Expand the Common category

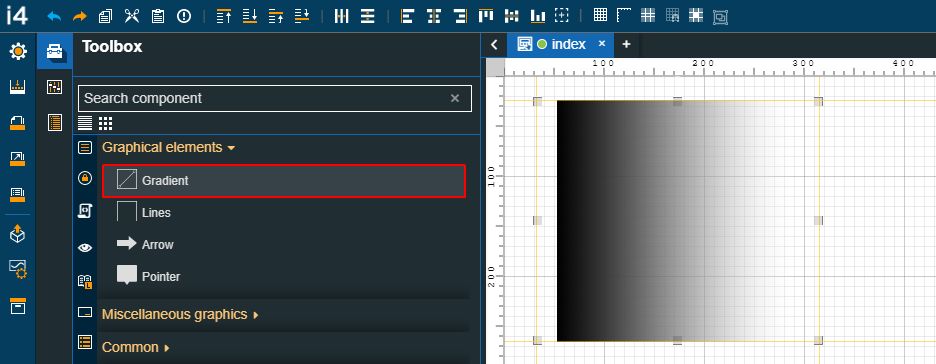click(x=136, y=347)
